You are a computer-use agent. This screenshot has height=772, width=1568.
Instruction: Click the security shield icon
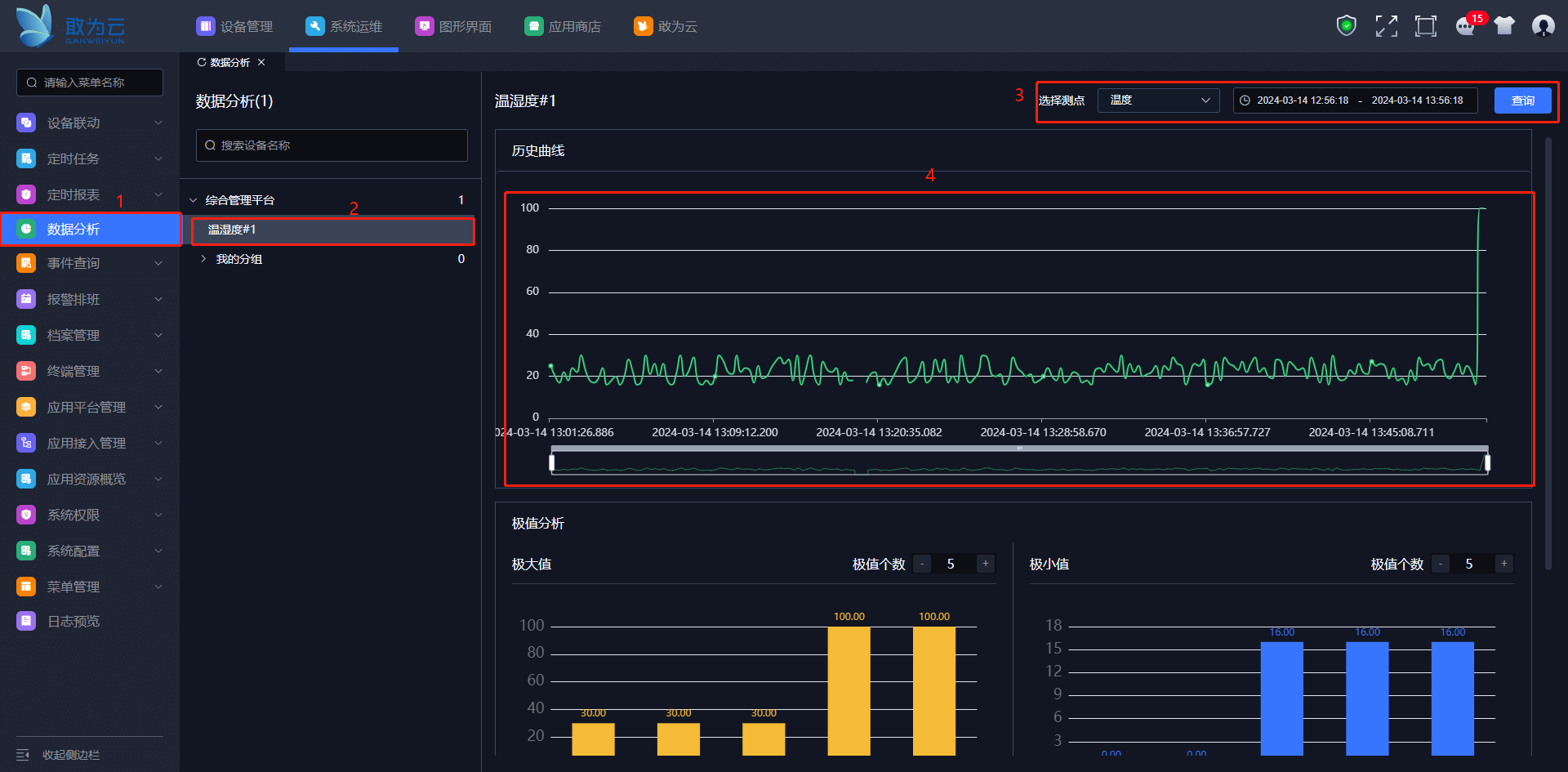[x=1346, y=26]
